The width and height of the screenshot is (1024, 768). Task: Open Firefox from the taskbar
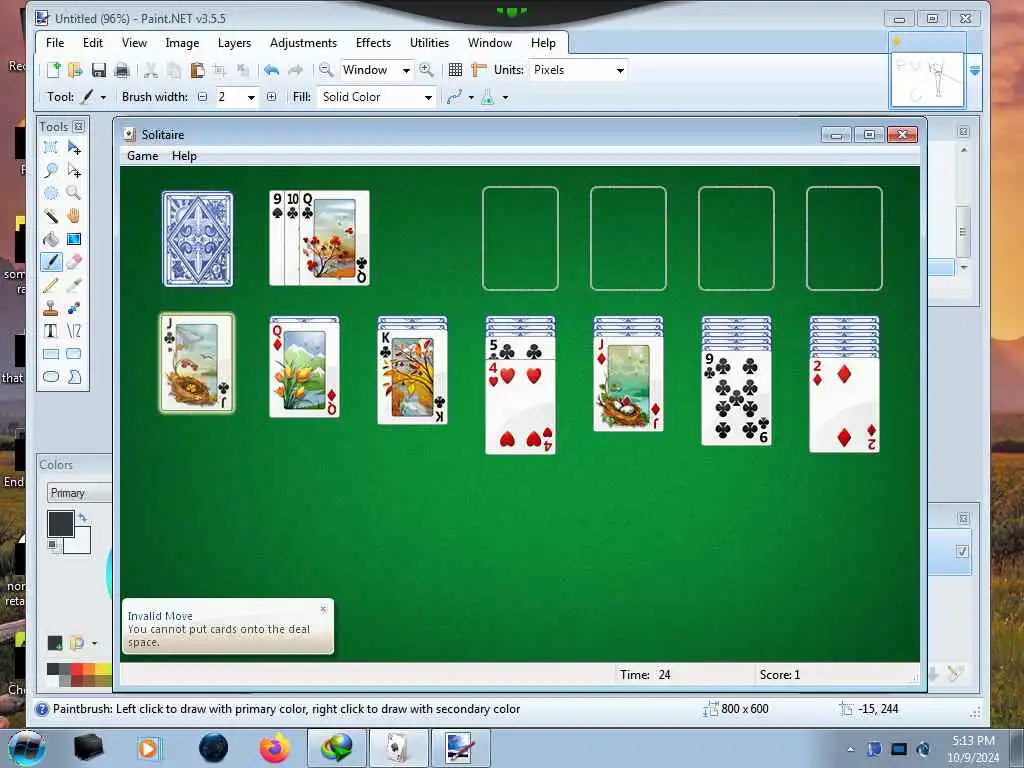[x=275, y=748]
